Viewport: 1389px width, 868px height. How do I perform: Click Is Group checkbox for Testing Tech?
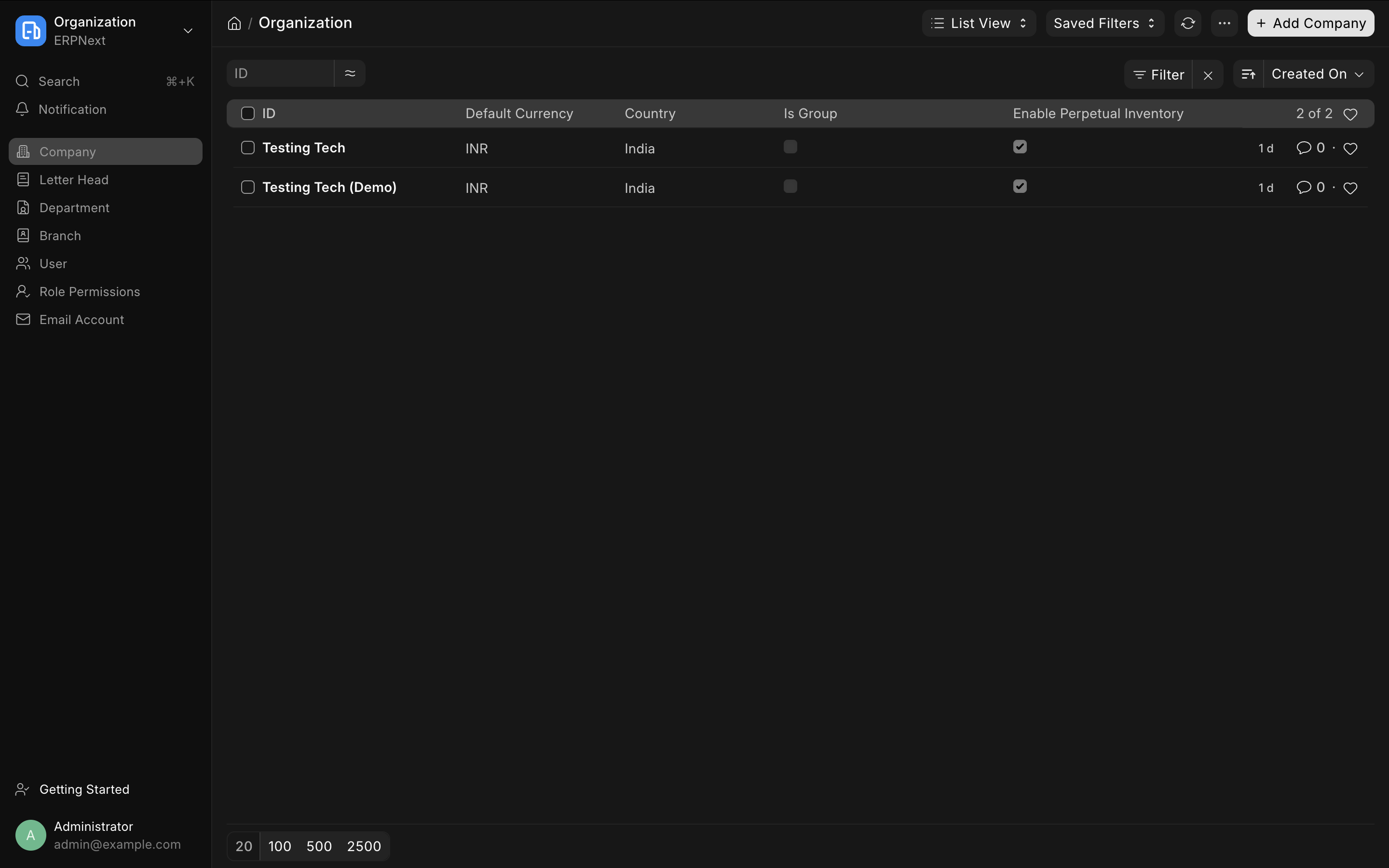pos(790,147)
